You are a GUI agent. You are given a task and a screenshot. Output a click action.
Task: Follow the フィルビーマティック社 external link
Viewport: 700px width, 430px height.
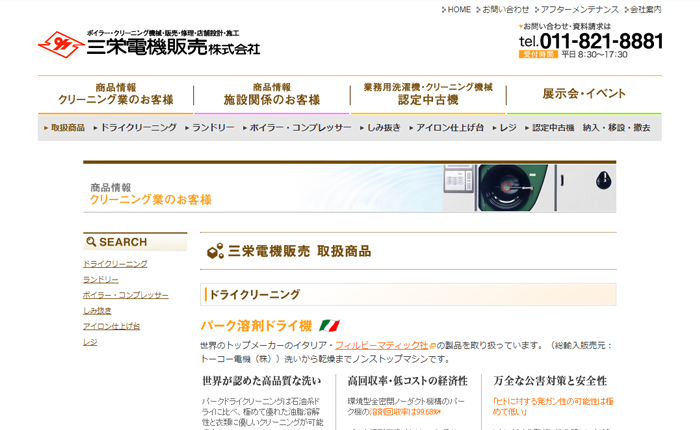click(x=382, y=345)
